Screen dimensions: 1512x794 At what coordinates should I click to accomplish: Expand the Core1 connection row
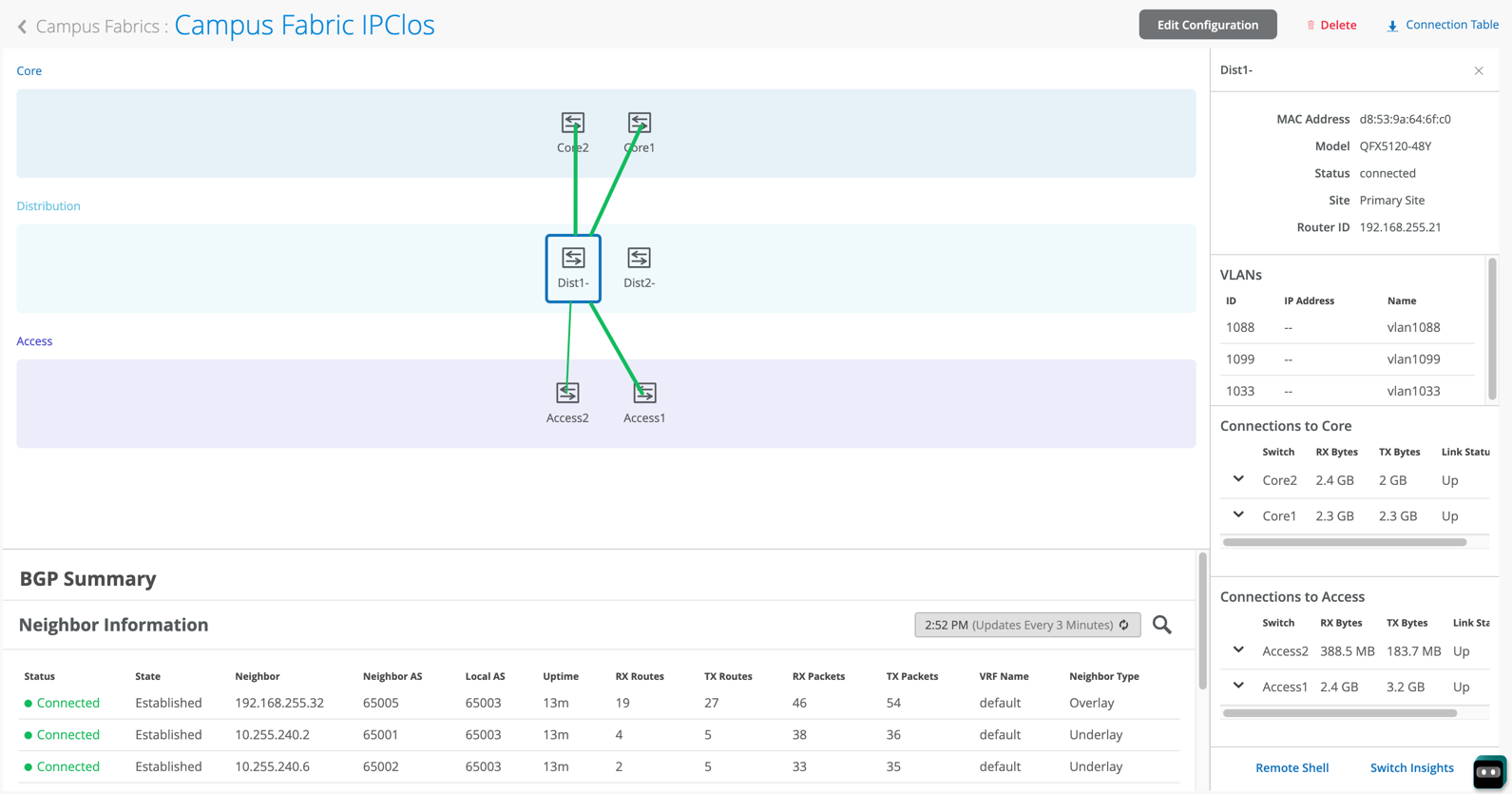tap(1238, 514)
